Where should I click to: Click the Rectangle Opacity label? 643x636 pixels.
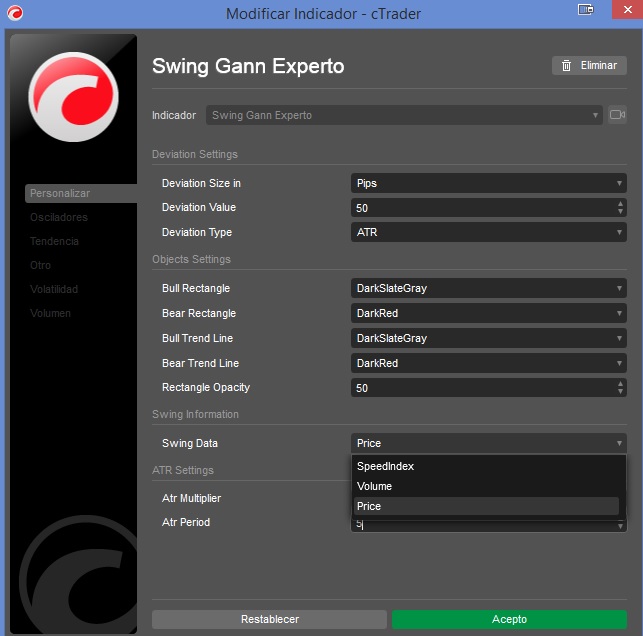click(x=206, y=388)
